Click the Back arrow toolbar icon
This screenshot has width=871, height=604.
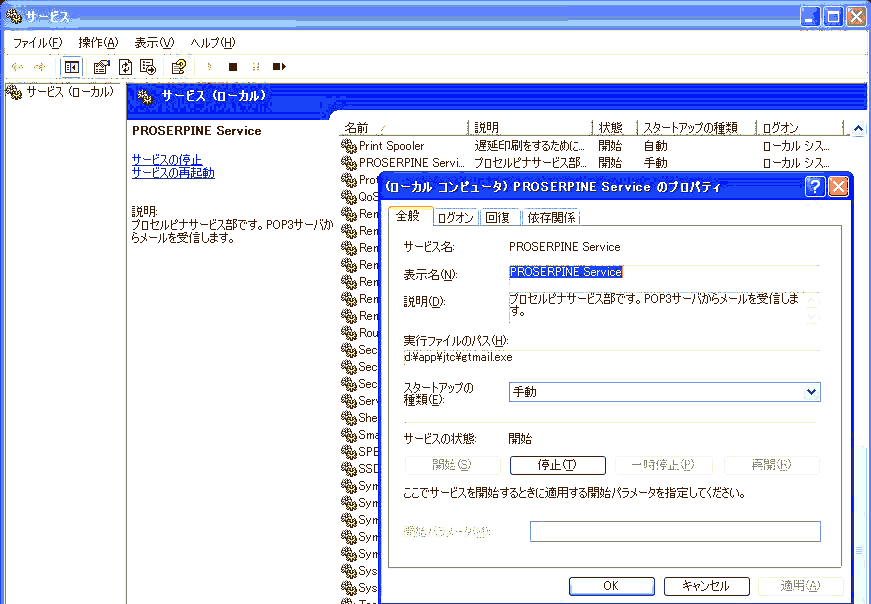17,67
